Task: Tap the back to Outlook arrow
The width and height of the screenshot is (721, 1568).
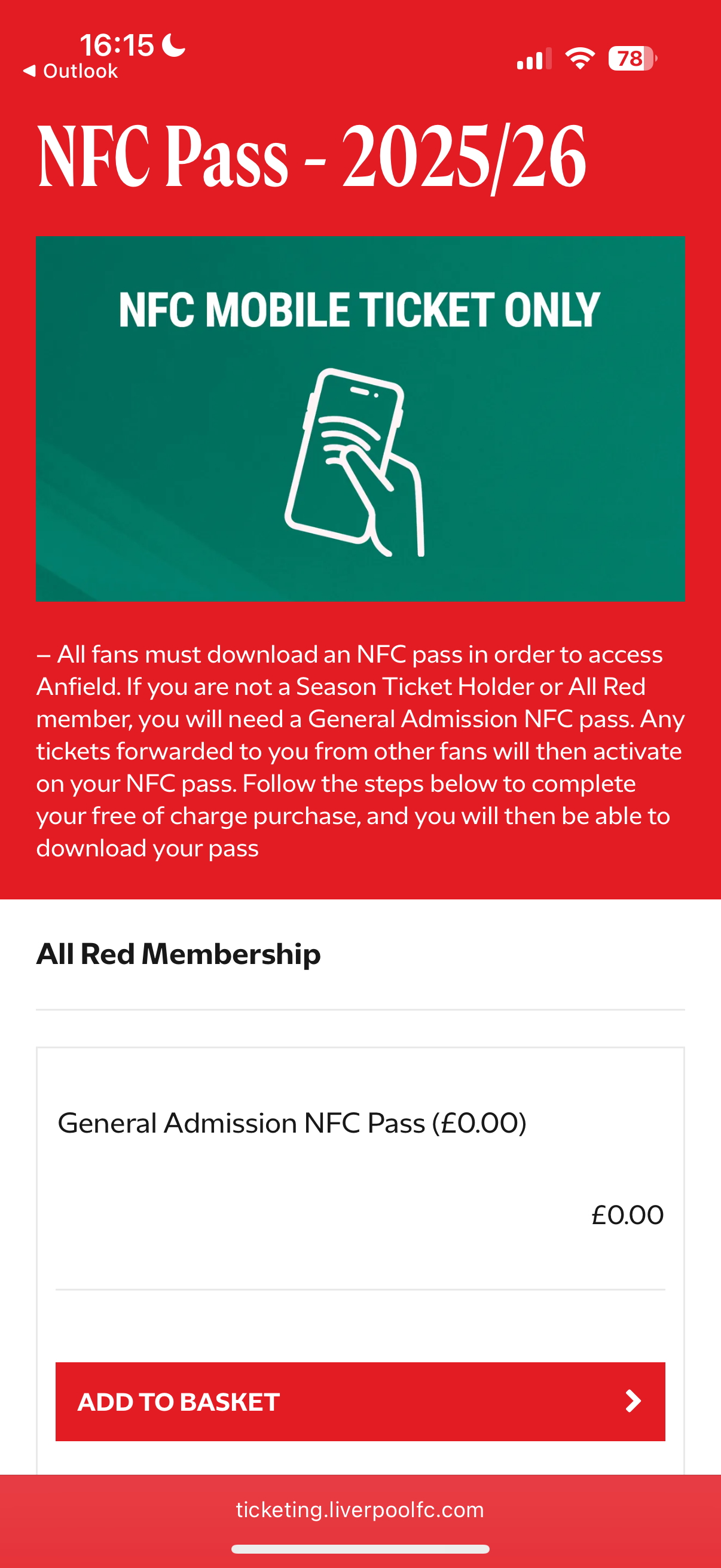Action: (29, 71)
